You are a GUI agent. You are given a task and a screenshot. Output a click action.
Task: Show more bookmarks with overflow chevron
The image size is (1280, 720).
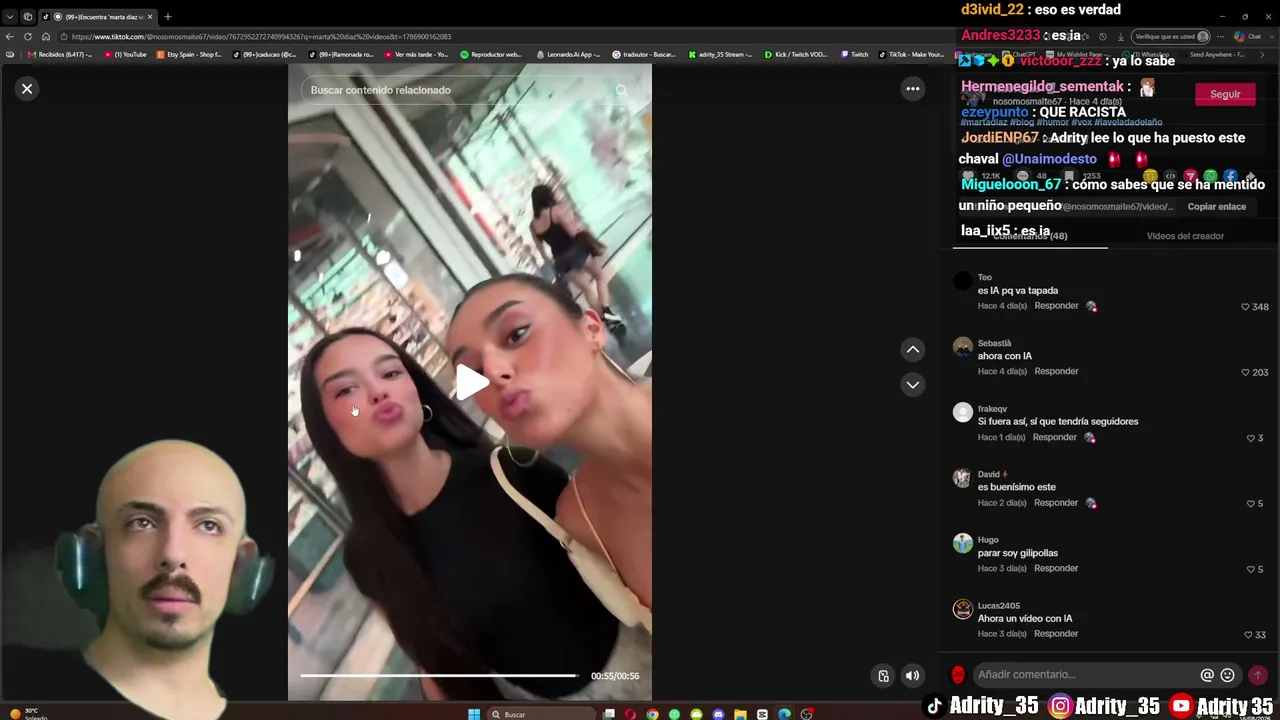coord(1262,55)
